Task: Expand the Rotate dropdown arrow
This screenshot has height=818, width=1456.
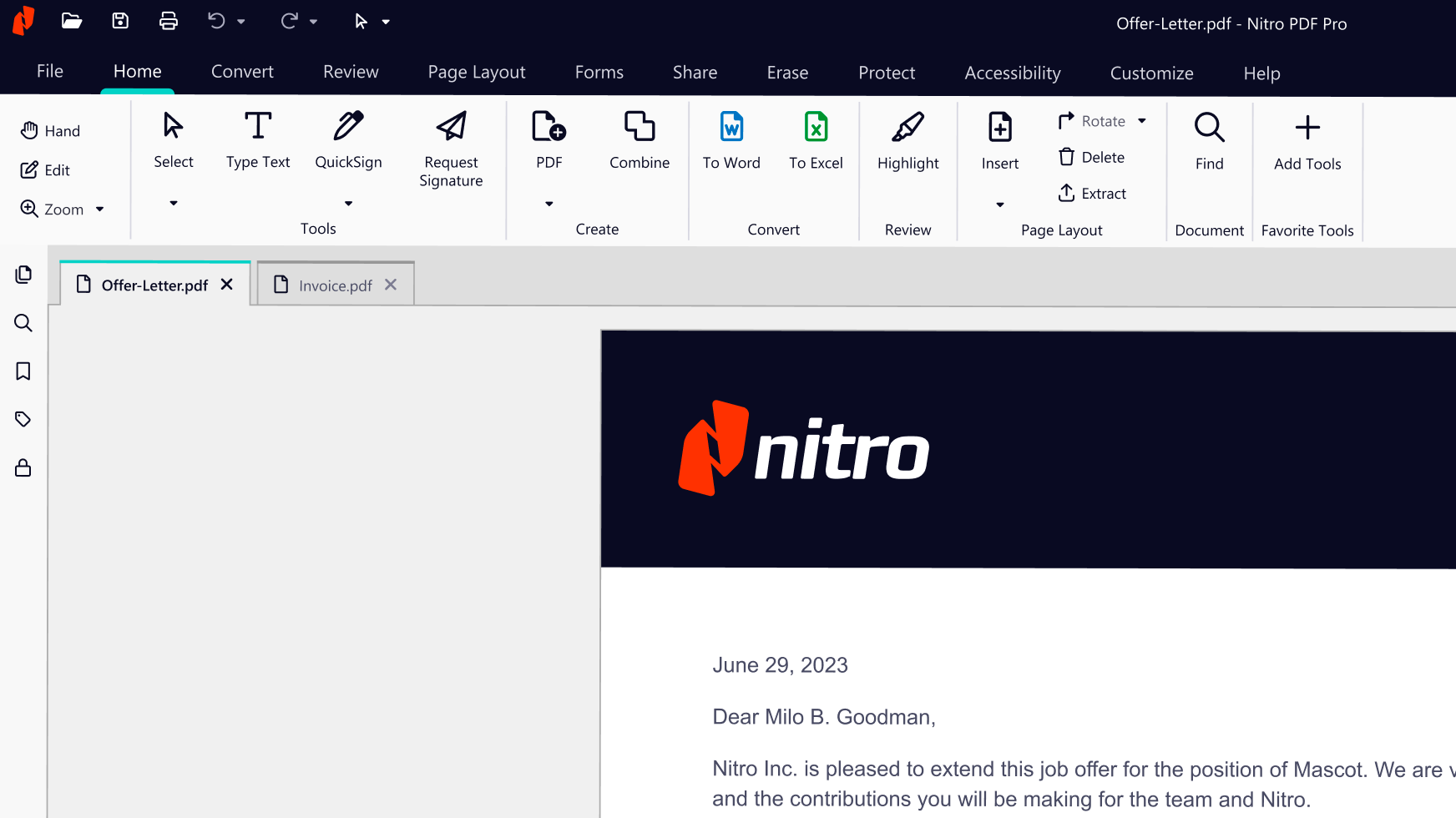Action: tap(1140, 120)
